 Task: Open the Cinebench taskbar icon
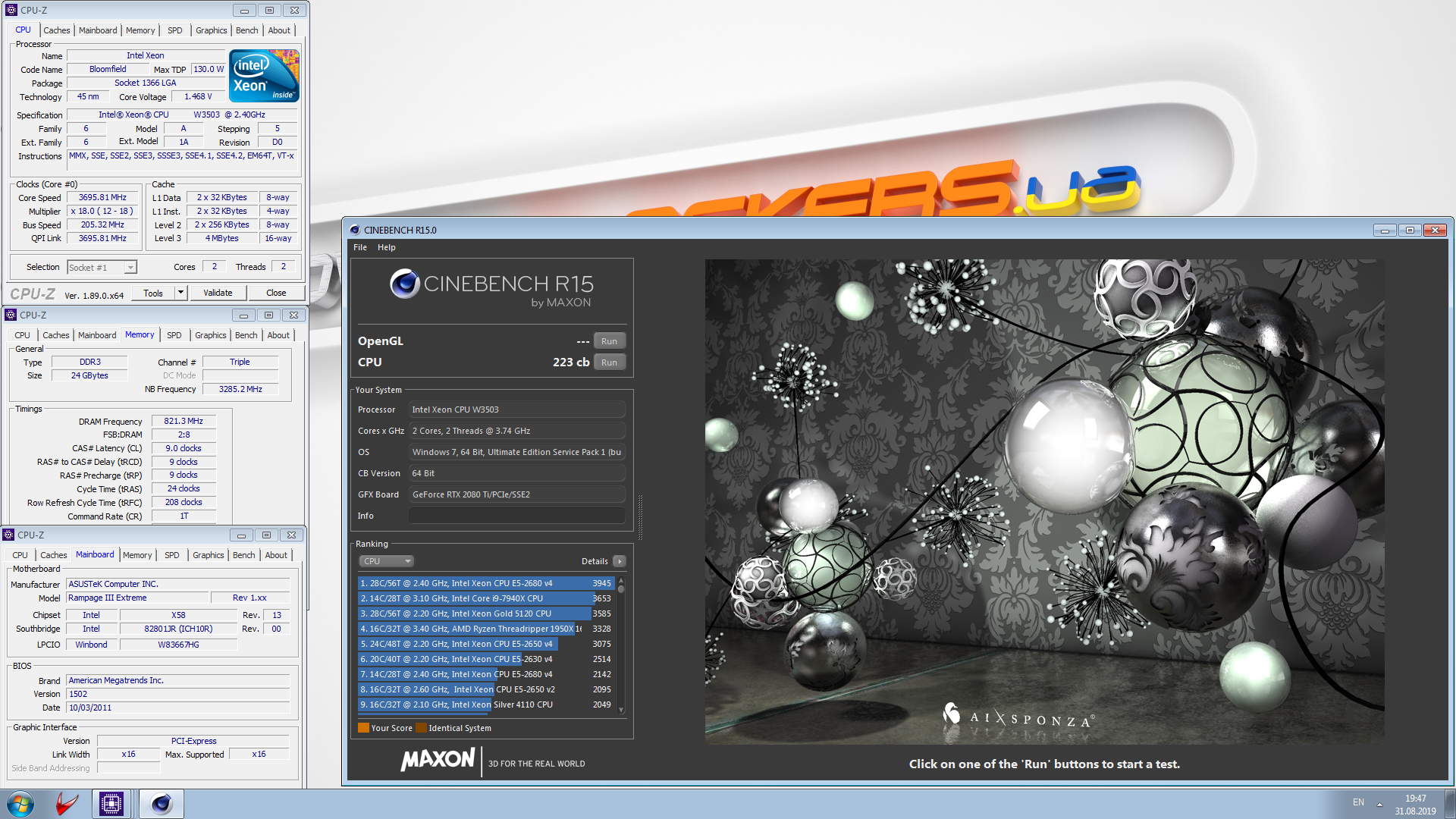[162, 804]
